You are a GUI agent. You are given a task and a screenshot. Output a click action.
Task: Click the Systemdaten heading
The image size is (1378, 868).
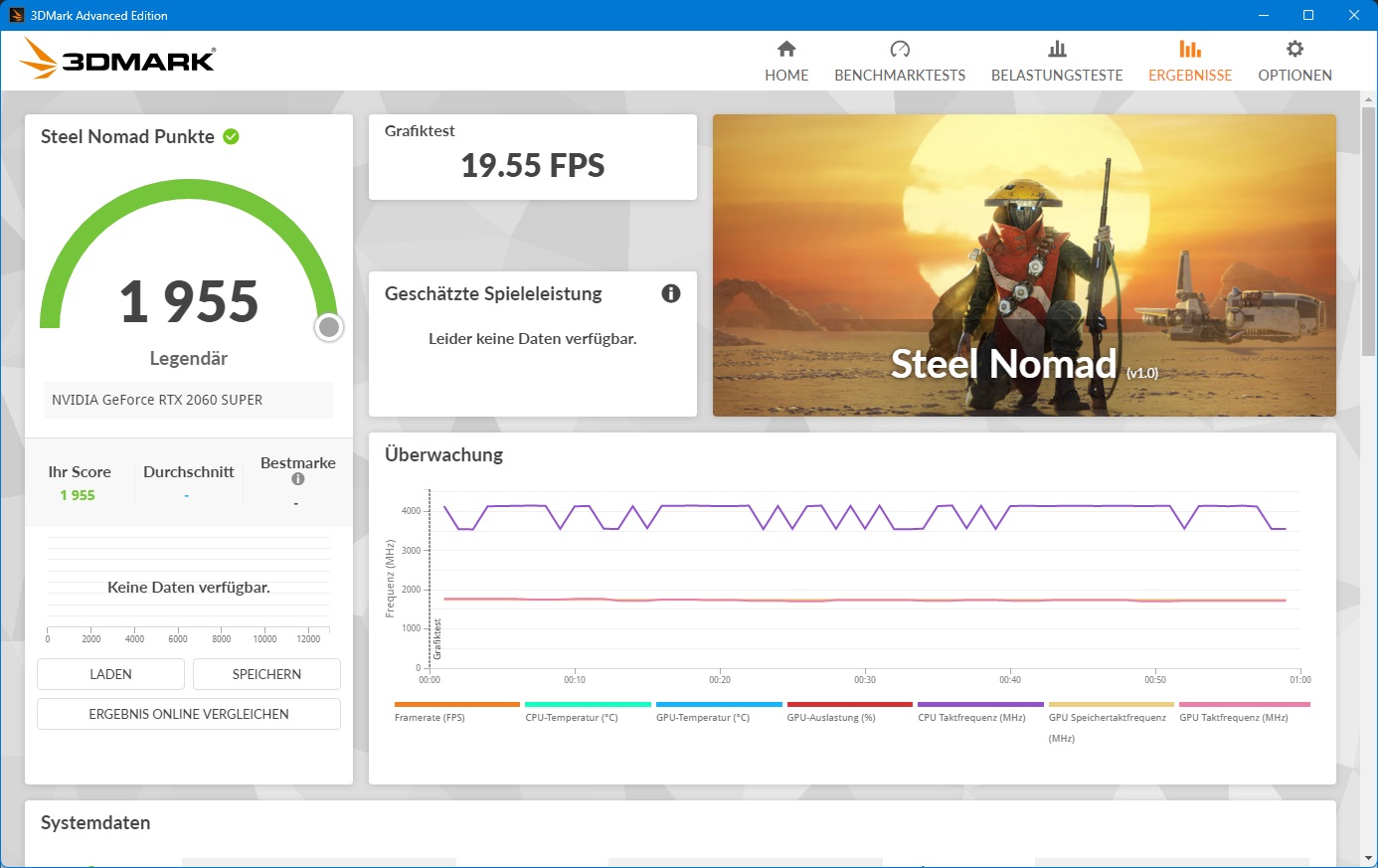(95, 823)
